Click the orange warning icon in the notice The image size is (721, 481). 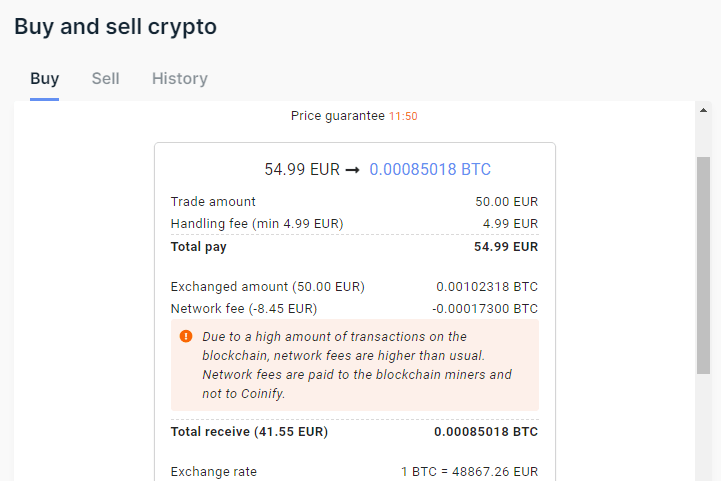(186, 337)
